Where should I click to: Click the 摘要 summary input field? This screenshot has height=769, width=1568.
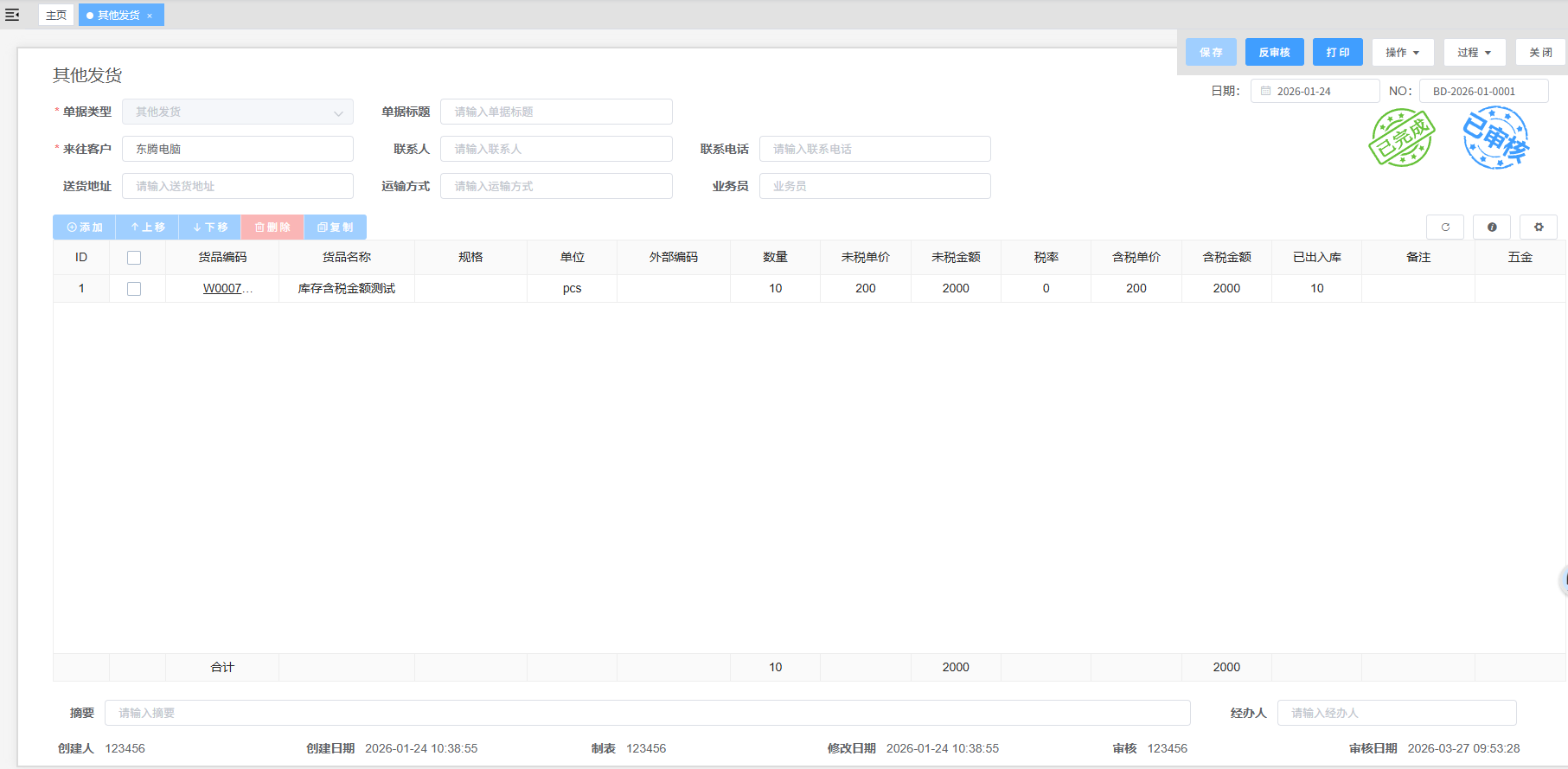click(647, 713)
